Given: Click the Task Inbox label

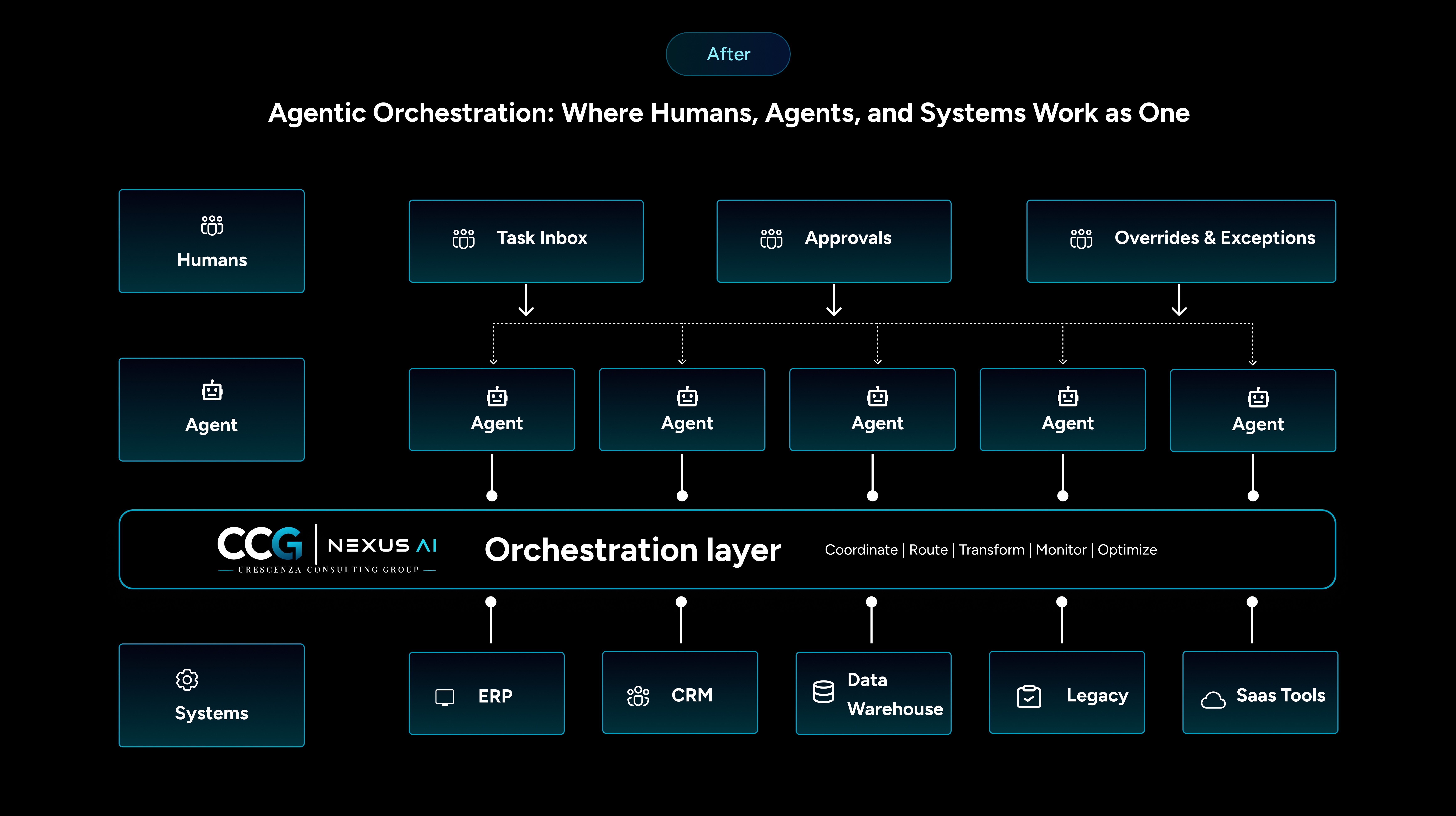Looking at the screenshot, I should 542,238.
